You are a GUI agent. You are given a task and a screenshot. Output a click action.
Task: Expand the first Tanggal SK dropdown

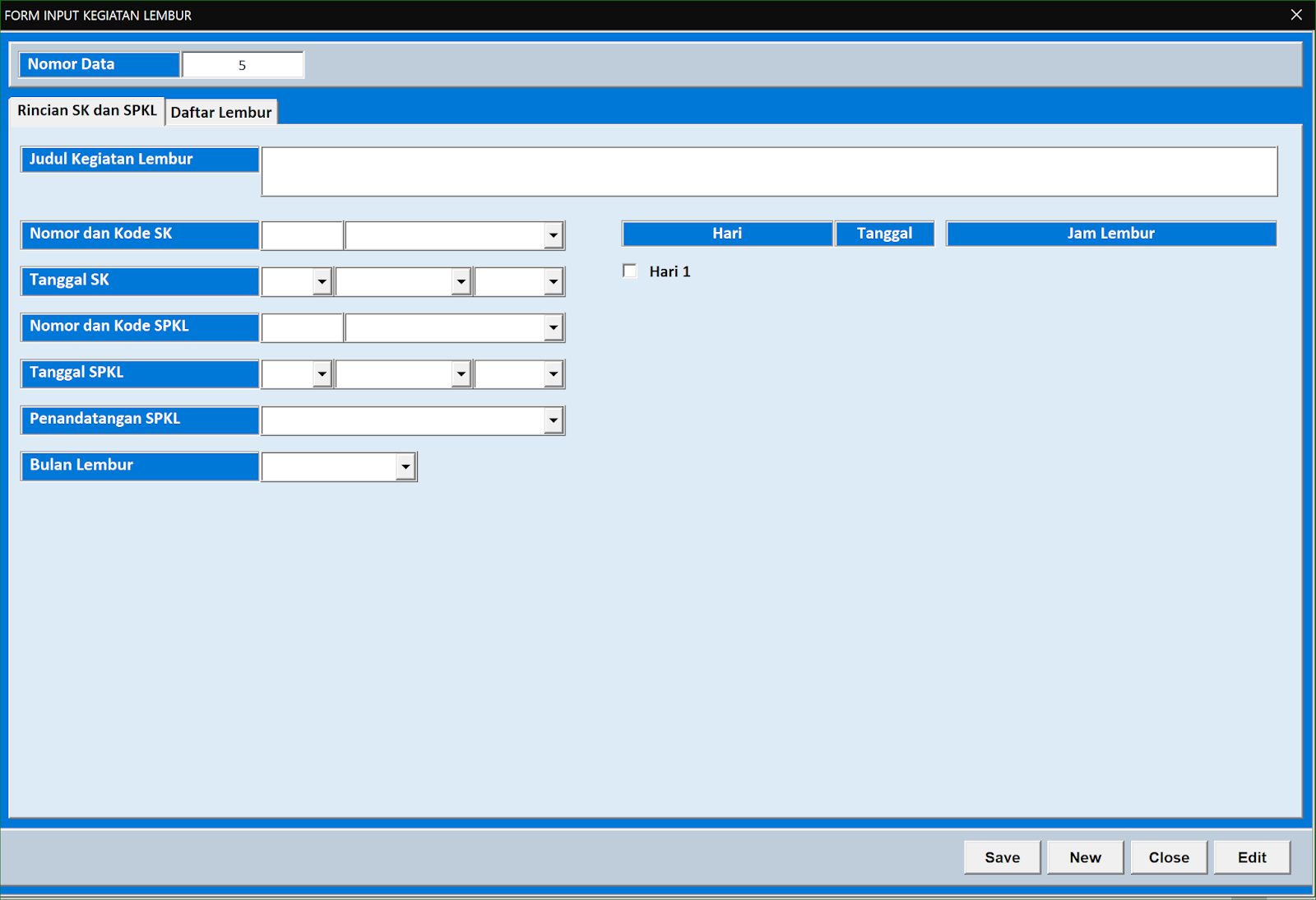320,281
